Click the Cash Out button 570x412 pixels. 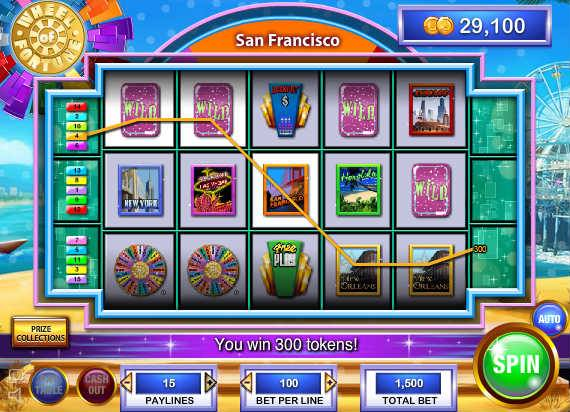click(96, 385)
